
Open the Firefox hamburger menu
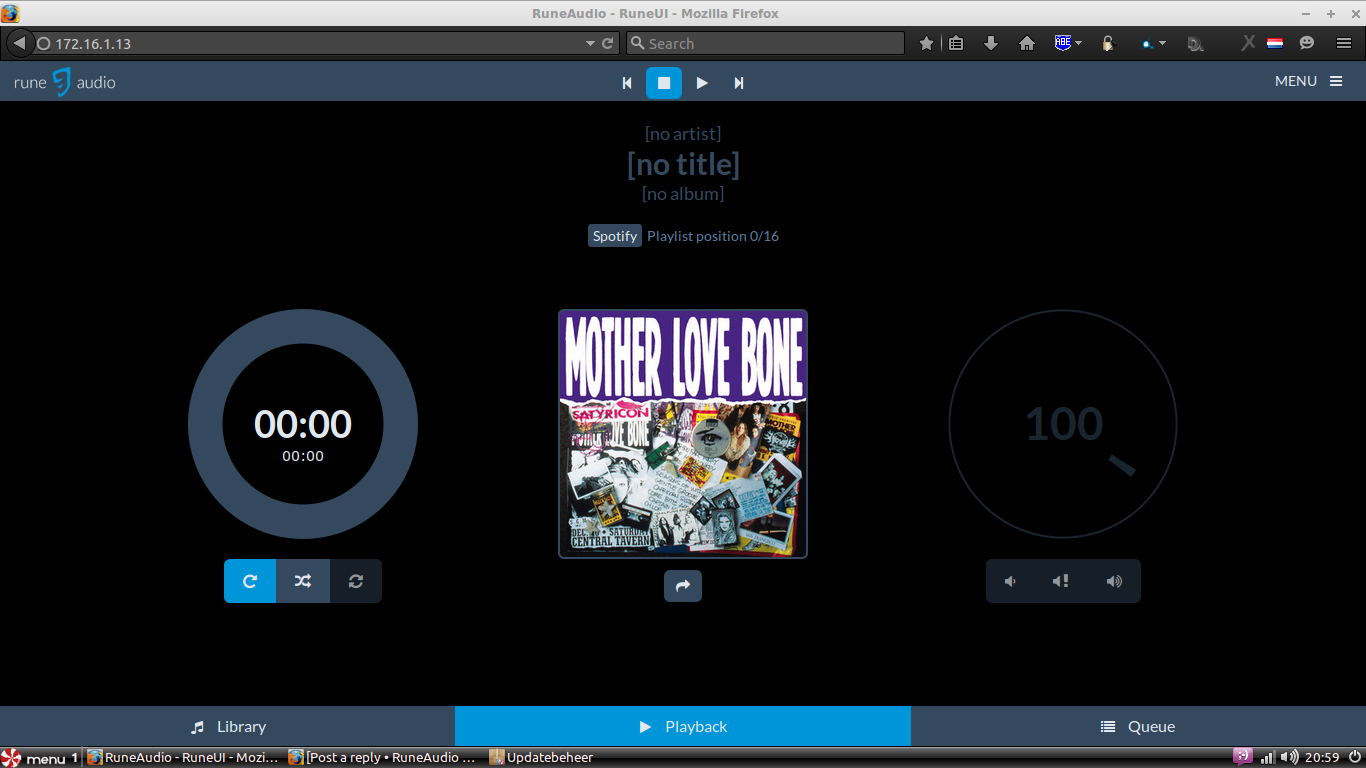coord(1344,44)
